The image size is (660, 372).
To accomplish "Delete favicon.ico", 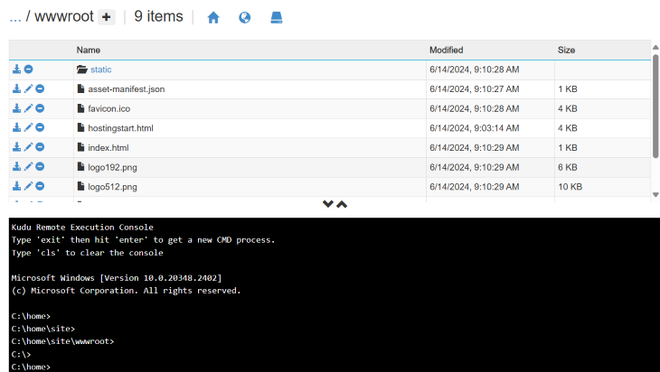I will pyautogui.click(x=40, y=108).
